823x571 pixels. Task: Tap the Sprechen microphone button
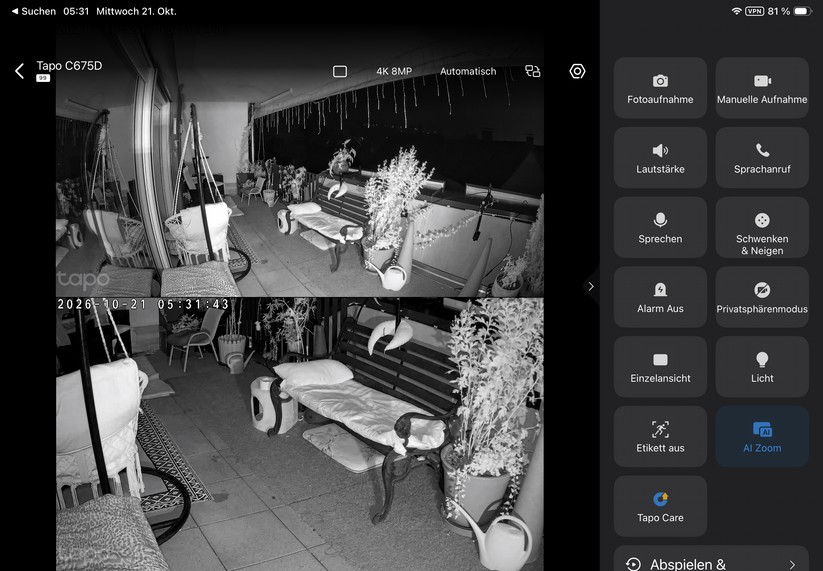pos(660,227)
